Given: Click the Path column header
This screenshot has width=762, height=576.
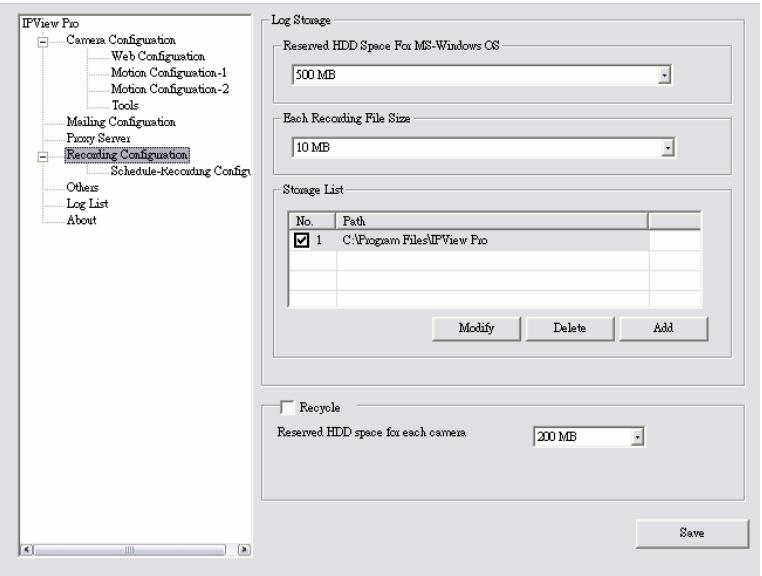Looking at the screenshot, I should tap(492, 221).
